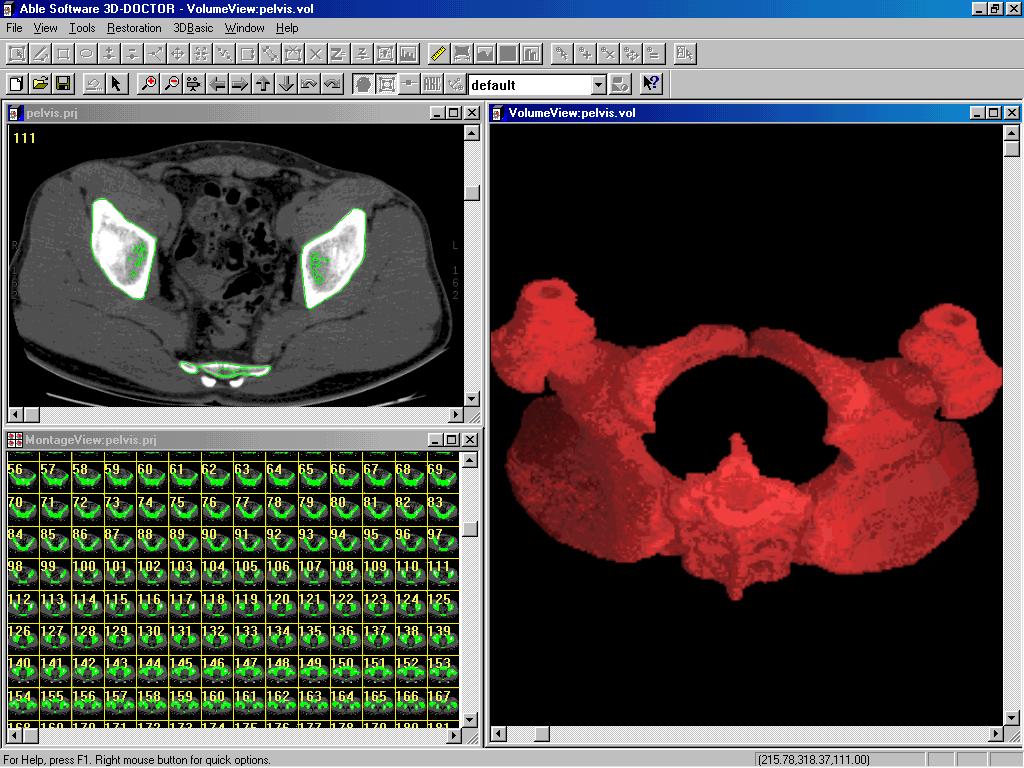Save the project with the floppy disk icon
The width and height of the screenshot is (1024, 768).
coord(63,84)
